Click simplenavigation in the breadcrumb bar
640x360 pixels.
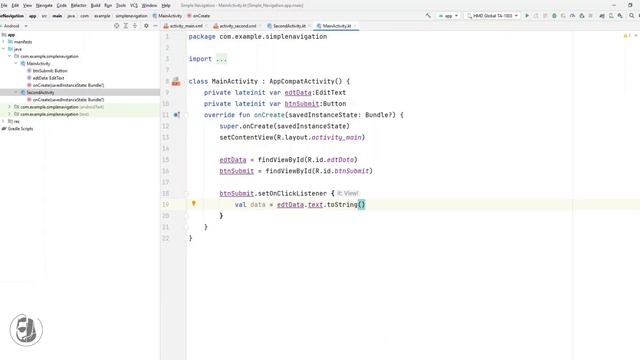click(131, 16)
